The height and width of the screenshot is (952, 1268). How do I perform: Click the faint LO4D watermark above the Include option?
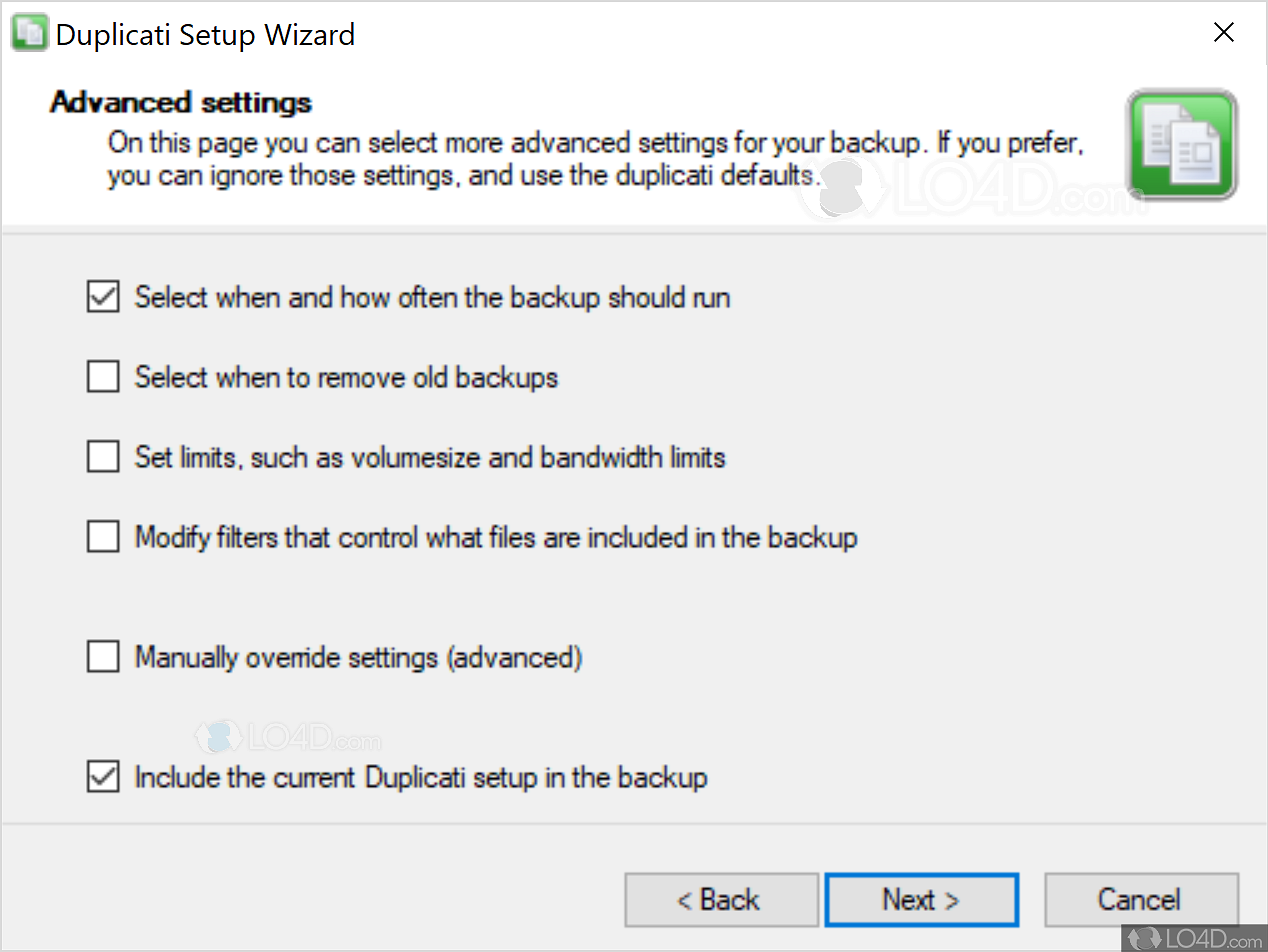click(x=288, y=739)
